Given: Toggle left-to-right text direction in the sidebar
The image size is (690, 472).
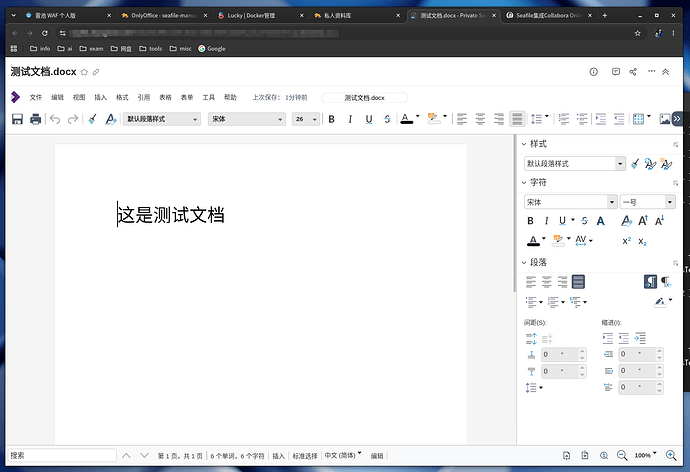Looking at the screenshot, I should 650,282.
